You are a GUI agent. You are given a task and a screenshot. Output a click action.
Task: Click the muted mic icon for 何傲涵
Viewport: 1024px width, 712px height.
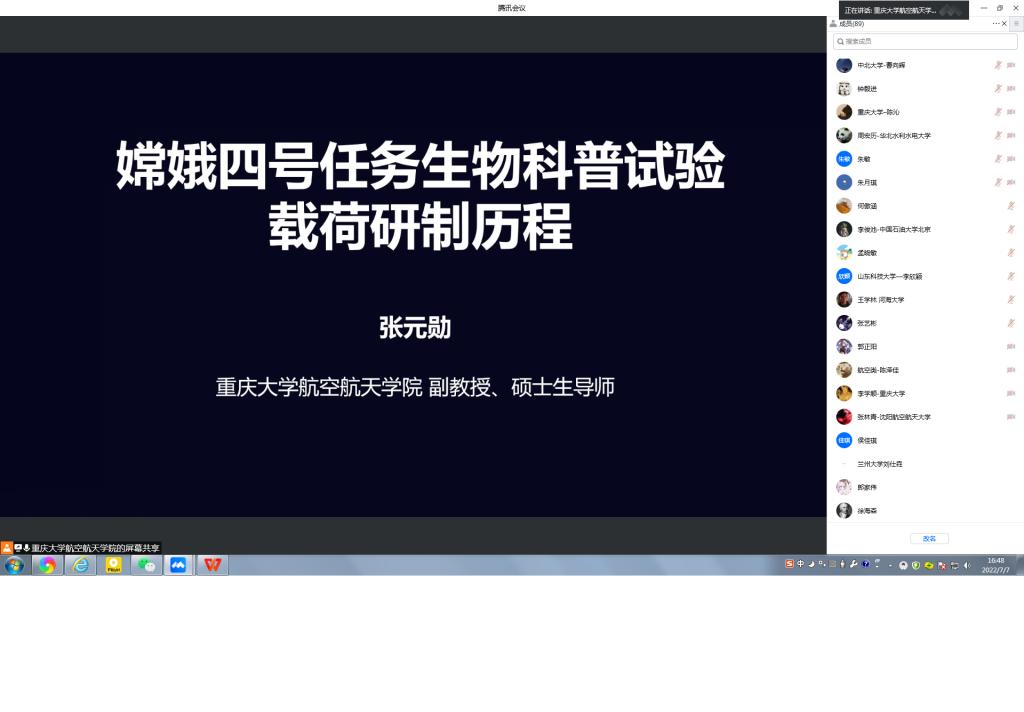pos(1011,206)
